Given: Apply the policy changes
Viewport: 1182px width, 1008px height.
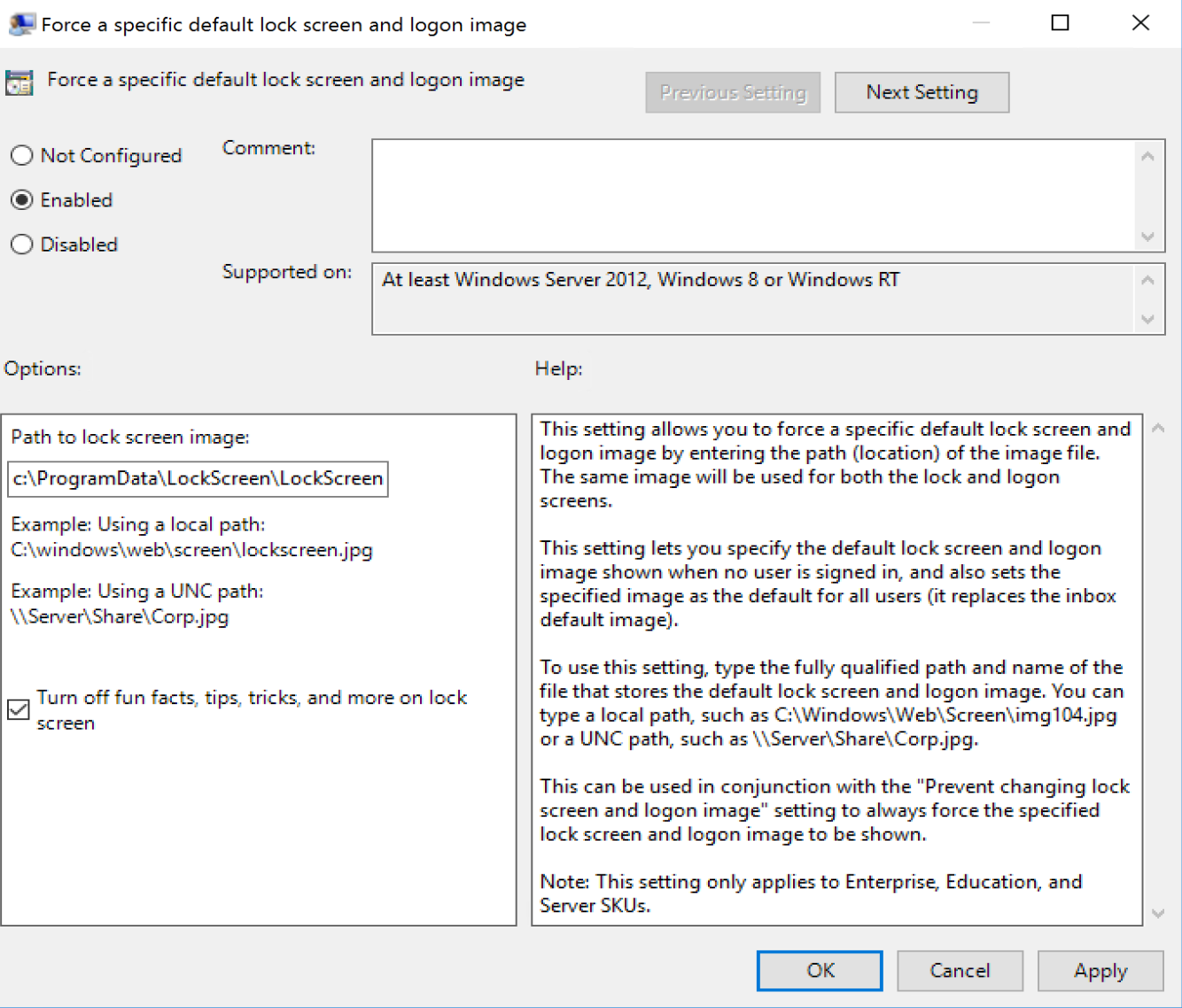Looking at the screenshot, I should [x=1100, y=971].
